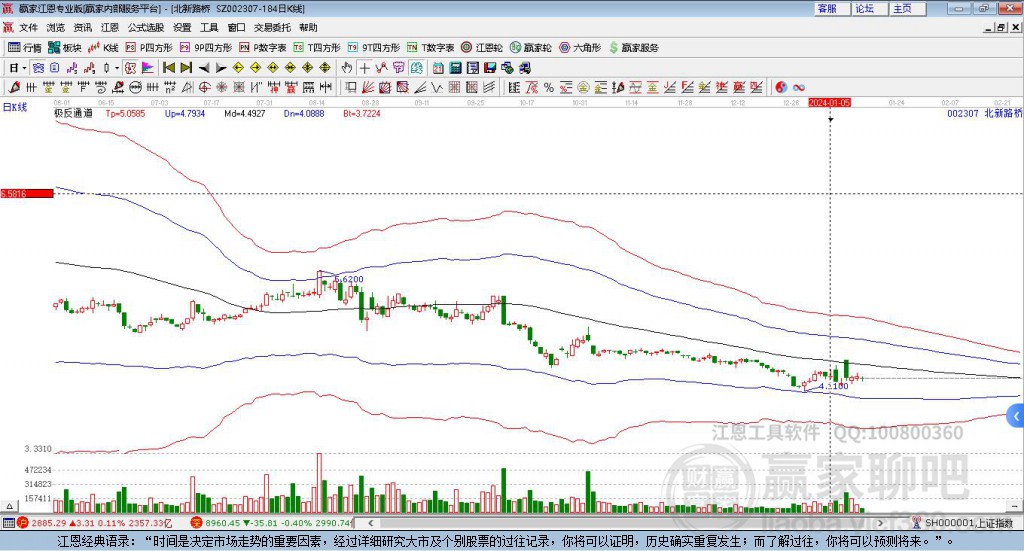Expand the candlestick style dropdown arrow
The width and height of the screenshot is (1024, 551).
tap(117, 68)
